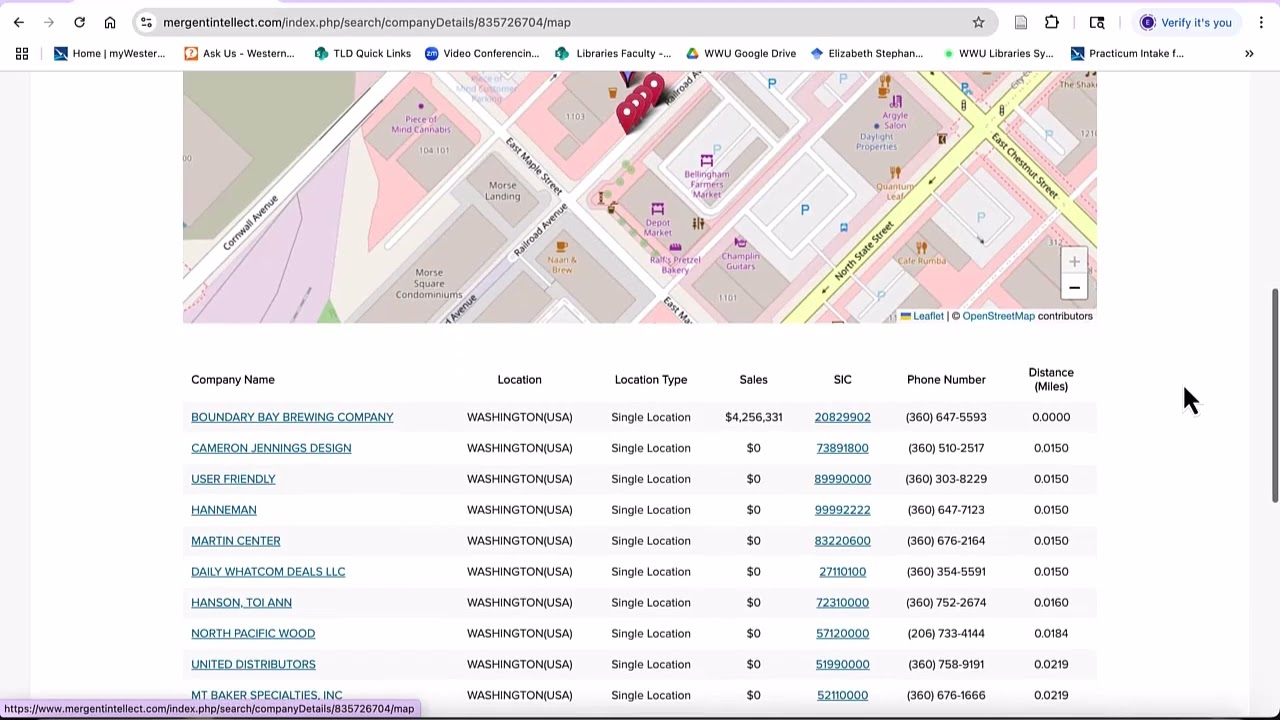This screenshot has height=720, width=1280.
Task: Open the Ask Us - Western bookmark
Action: (x=240, y=54)
